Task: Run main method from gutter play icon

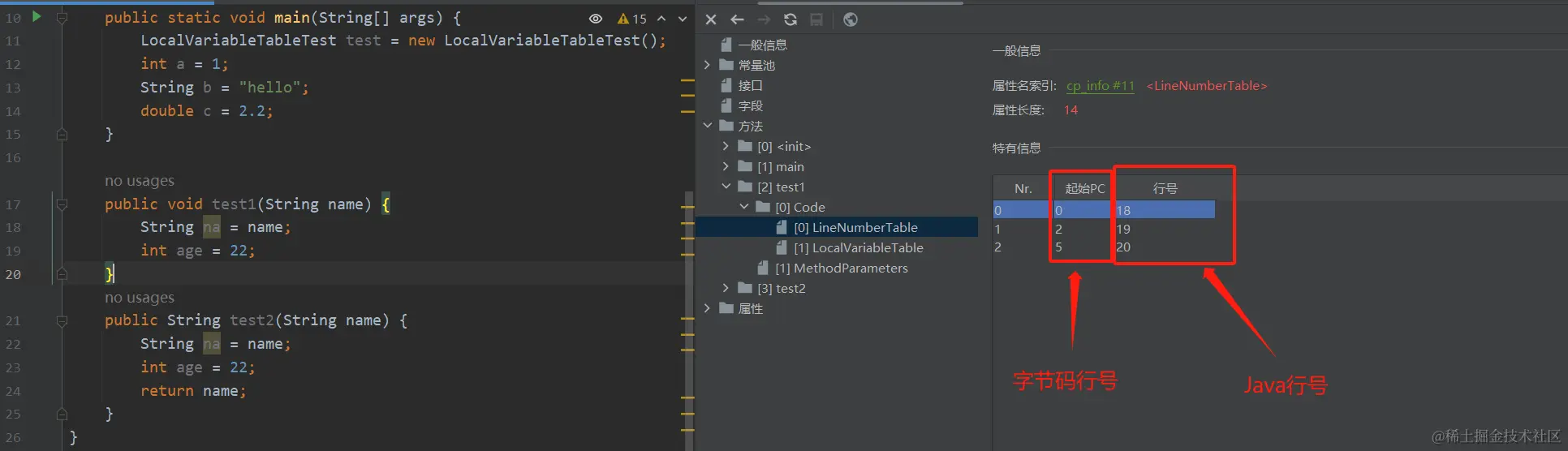Action: coord(37,16)
